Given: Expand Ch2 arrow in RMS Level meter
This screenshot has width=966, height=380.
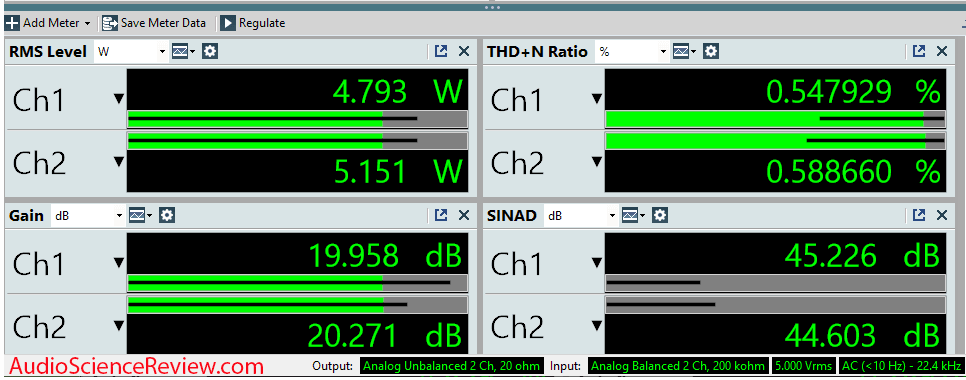Looking at the screenshot, I should pos(119,162).
